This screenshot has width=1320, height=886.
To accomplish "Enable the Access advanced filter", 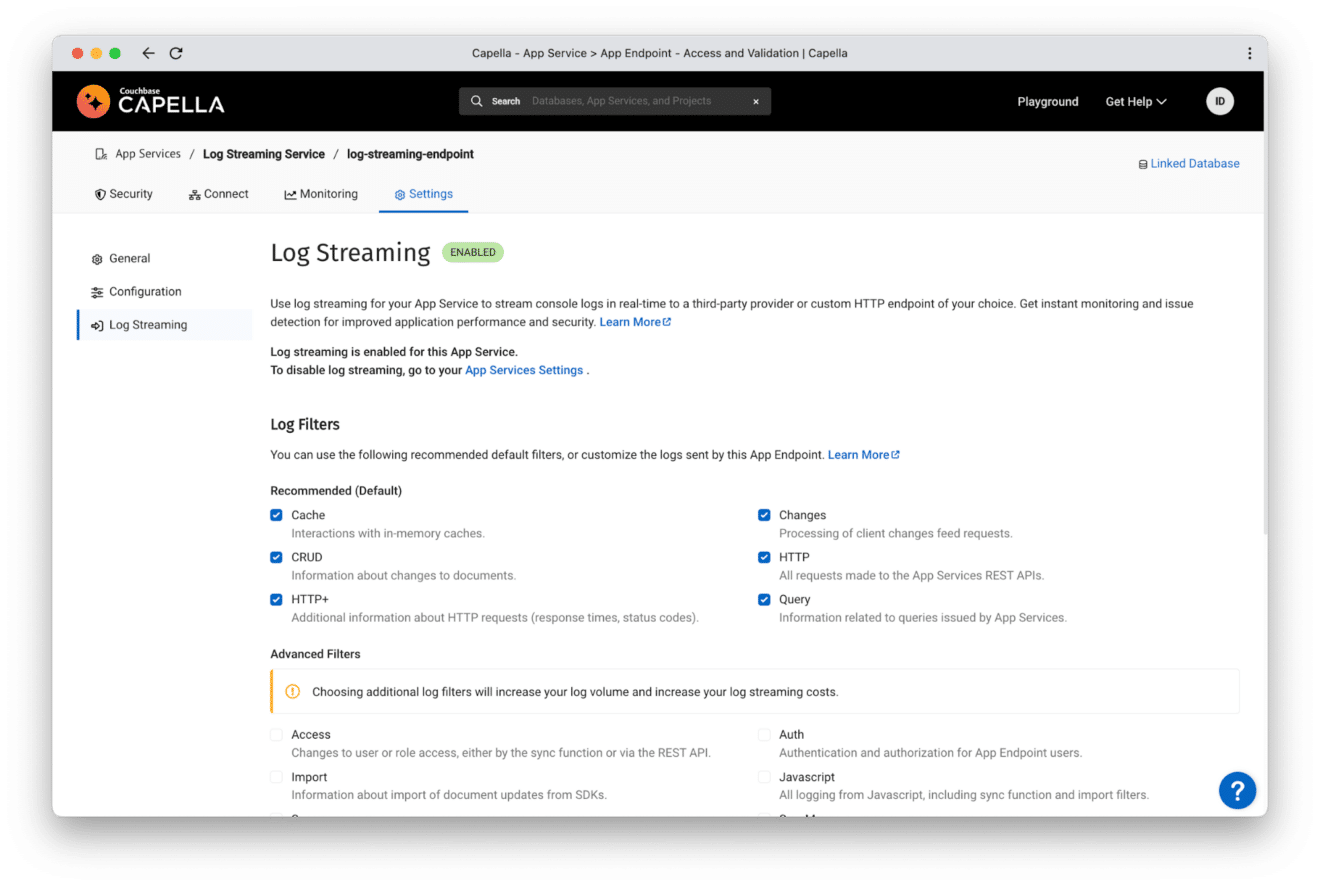I will point(276,734).
